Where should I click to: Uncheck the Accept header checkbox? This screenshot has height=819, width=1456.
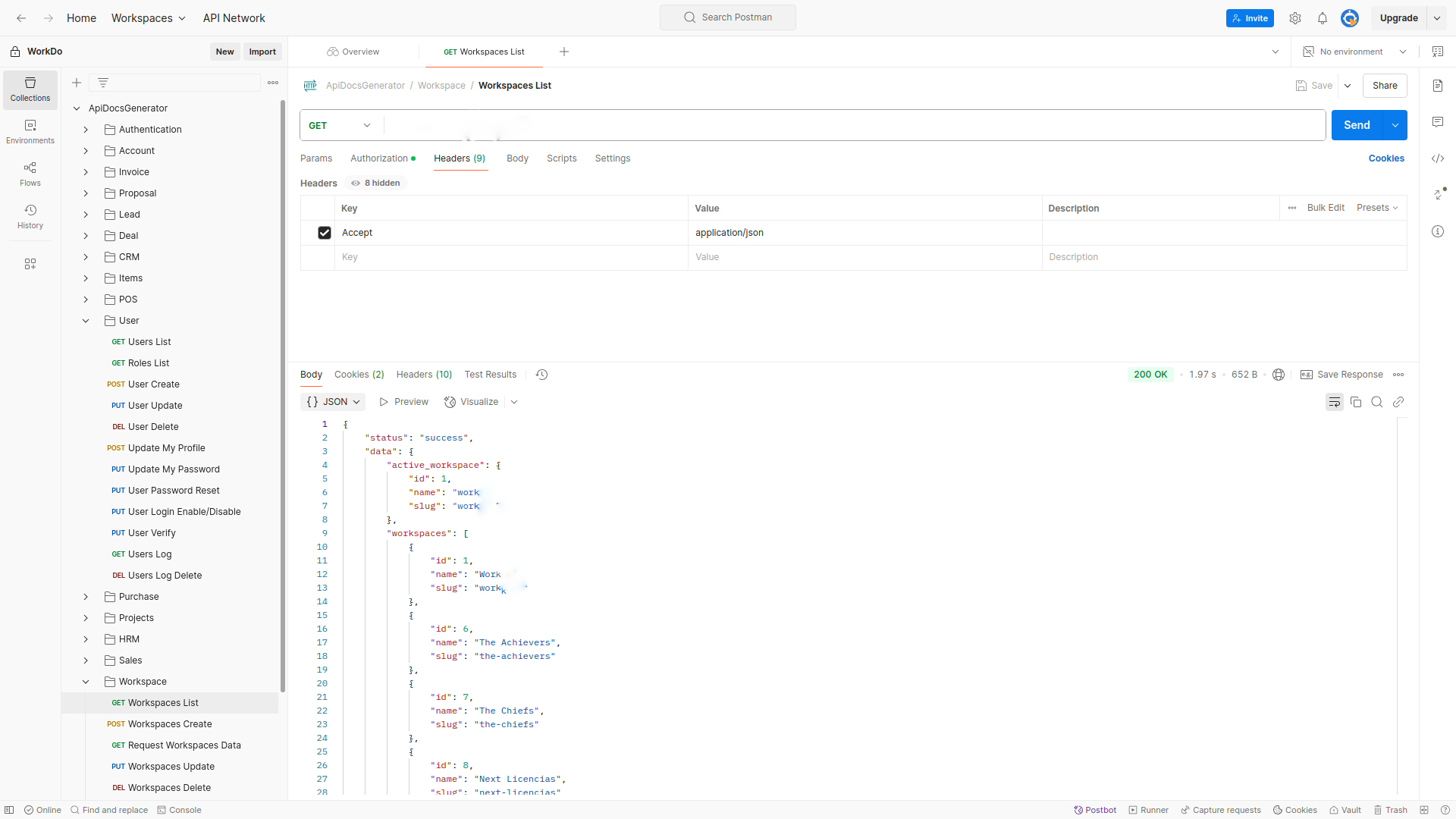click(x=325, y=233)
